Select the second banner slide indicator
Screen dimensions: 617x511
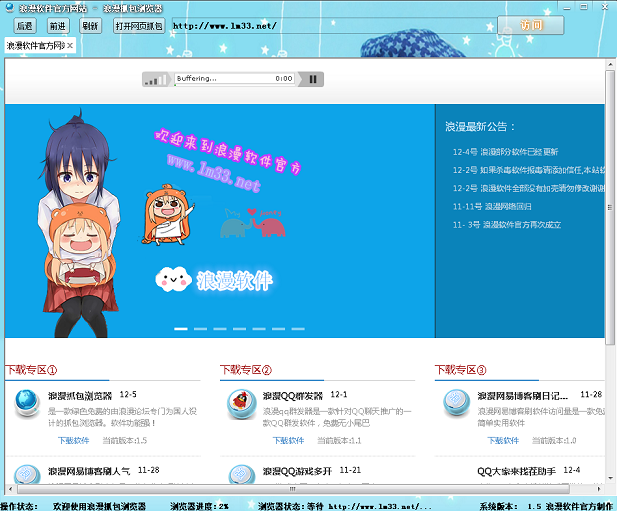[200, 329]
